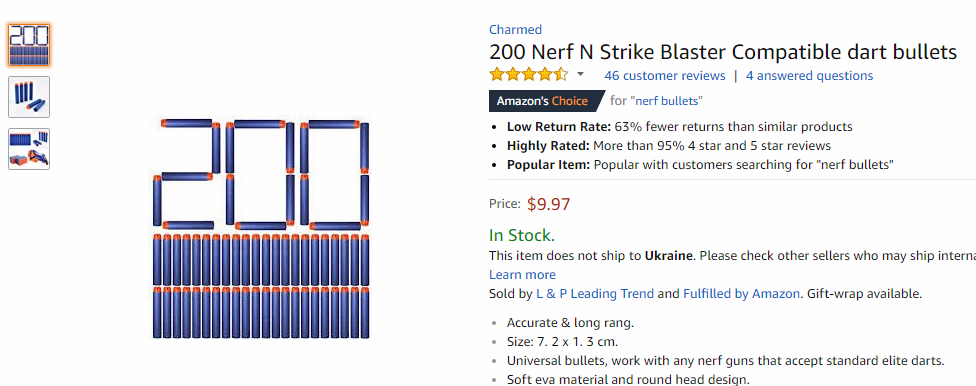The height and width of the screenshot is (386, 976).
Task: Click the first star in the rating
Action: [x=497, y=75]
